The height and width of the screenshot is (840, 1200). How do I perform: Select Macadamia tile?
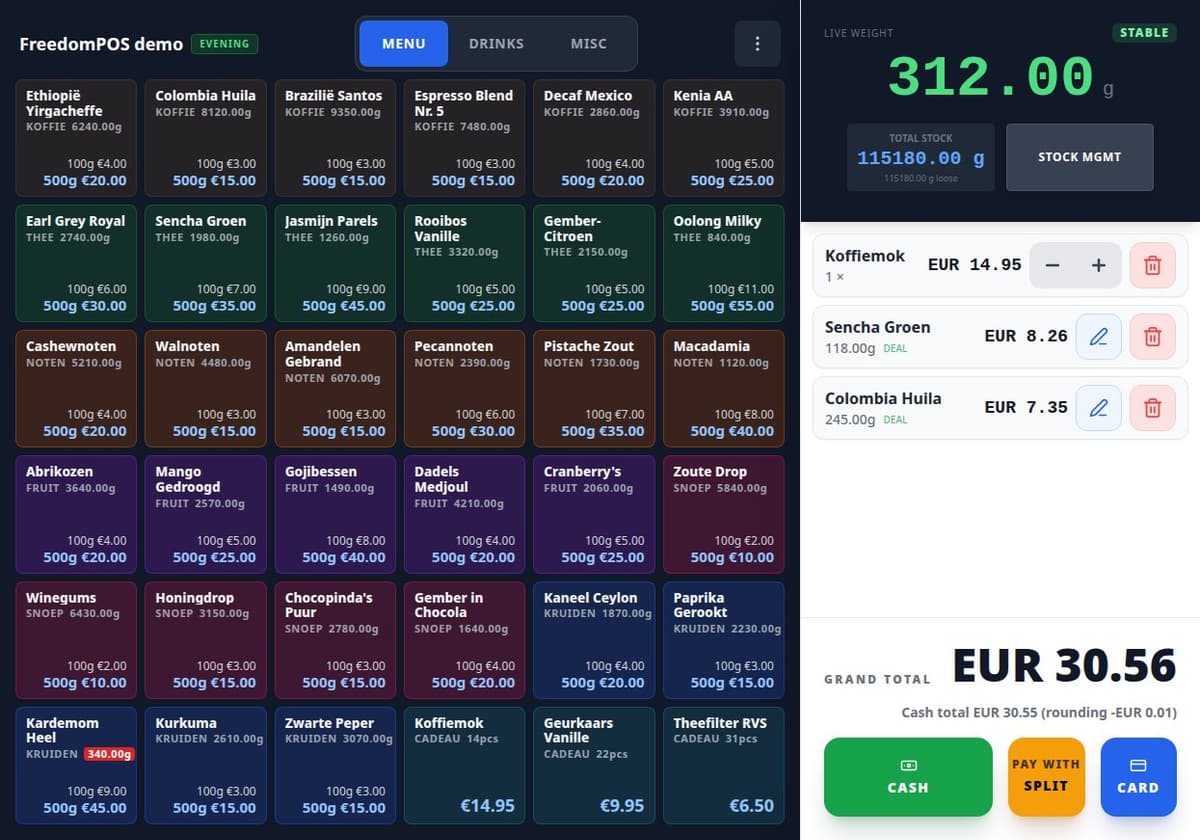(x=724, y=389)
